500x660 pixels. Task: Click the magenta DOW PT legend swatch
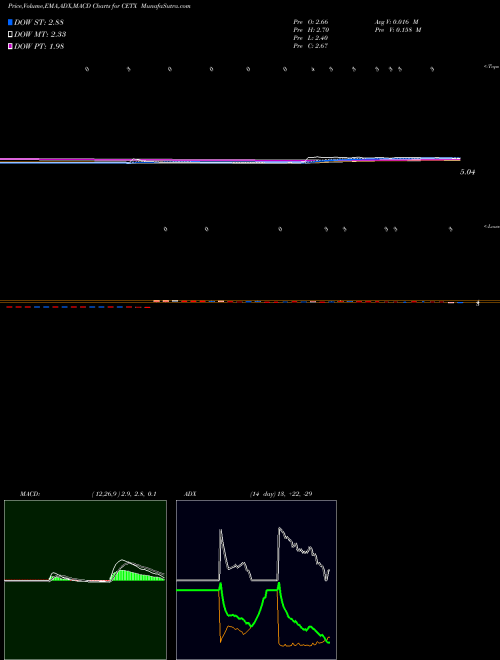tap(10, 46)
